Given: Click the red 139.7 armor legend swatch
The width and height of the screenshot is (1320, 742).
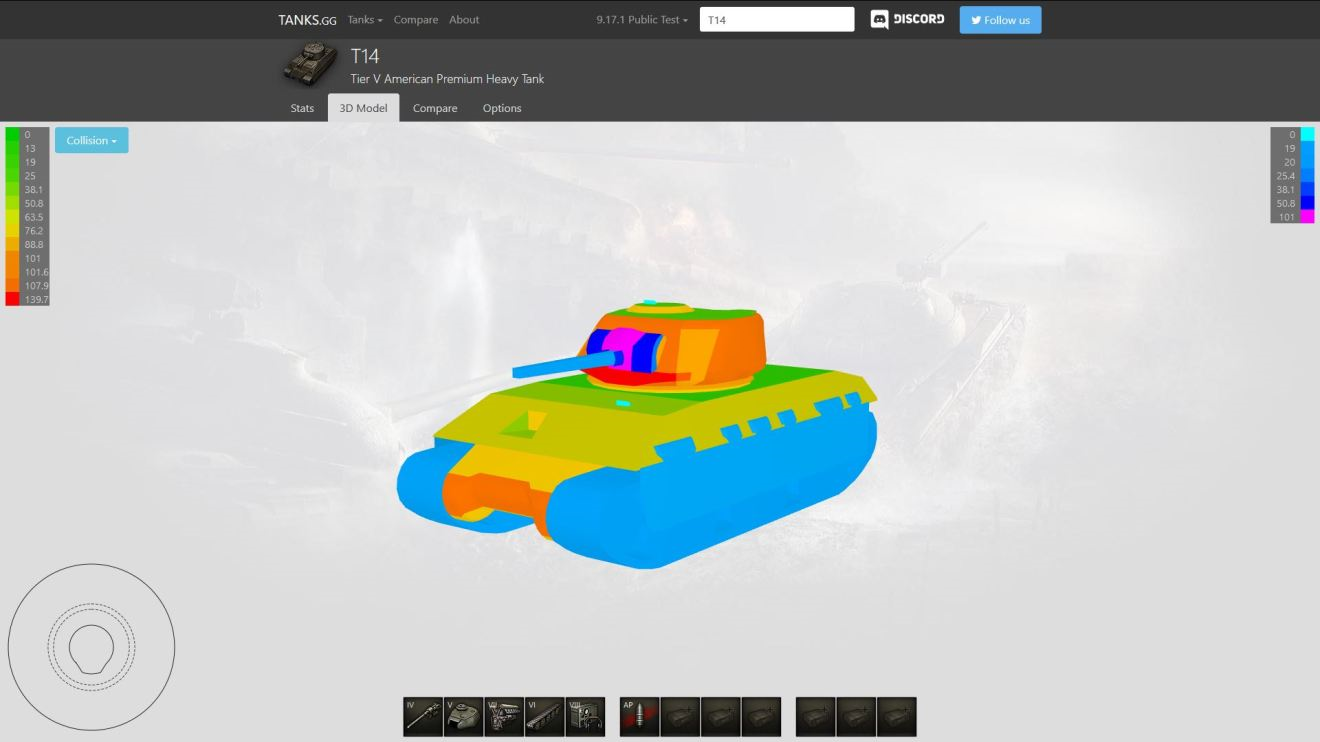Looking at the screenshot, I should 12,299.
